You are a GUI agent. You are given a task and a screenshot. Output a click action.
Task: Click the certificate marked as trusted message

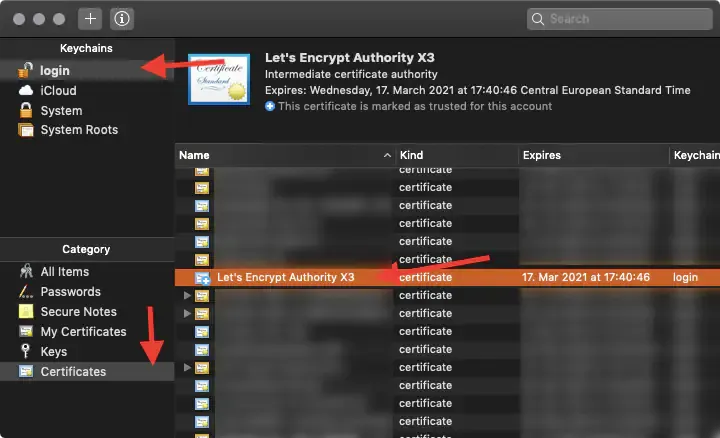[x=415, y=107]
